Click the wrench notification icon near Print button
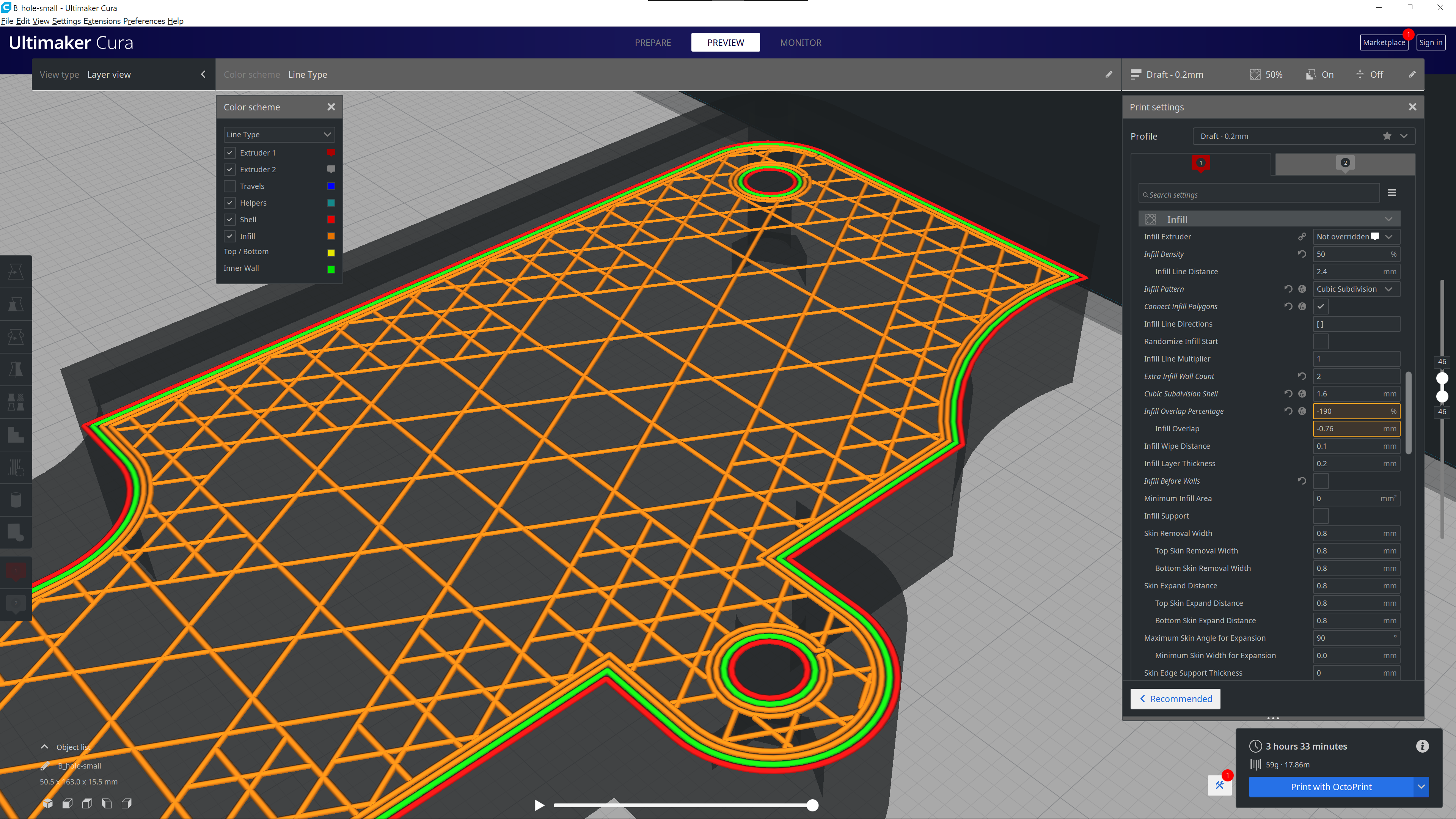This screenshot has width=1456, height=819. [1220, 786]
